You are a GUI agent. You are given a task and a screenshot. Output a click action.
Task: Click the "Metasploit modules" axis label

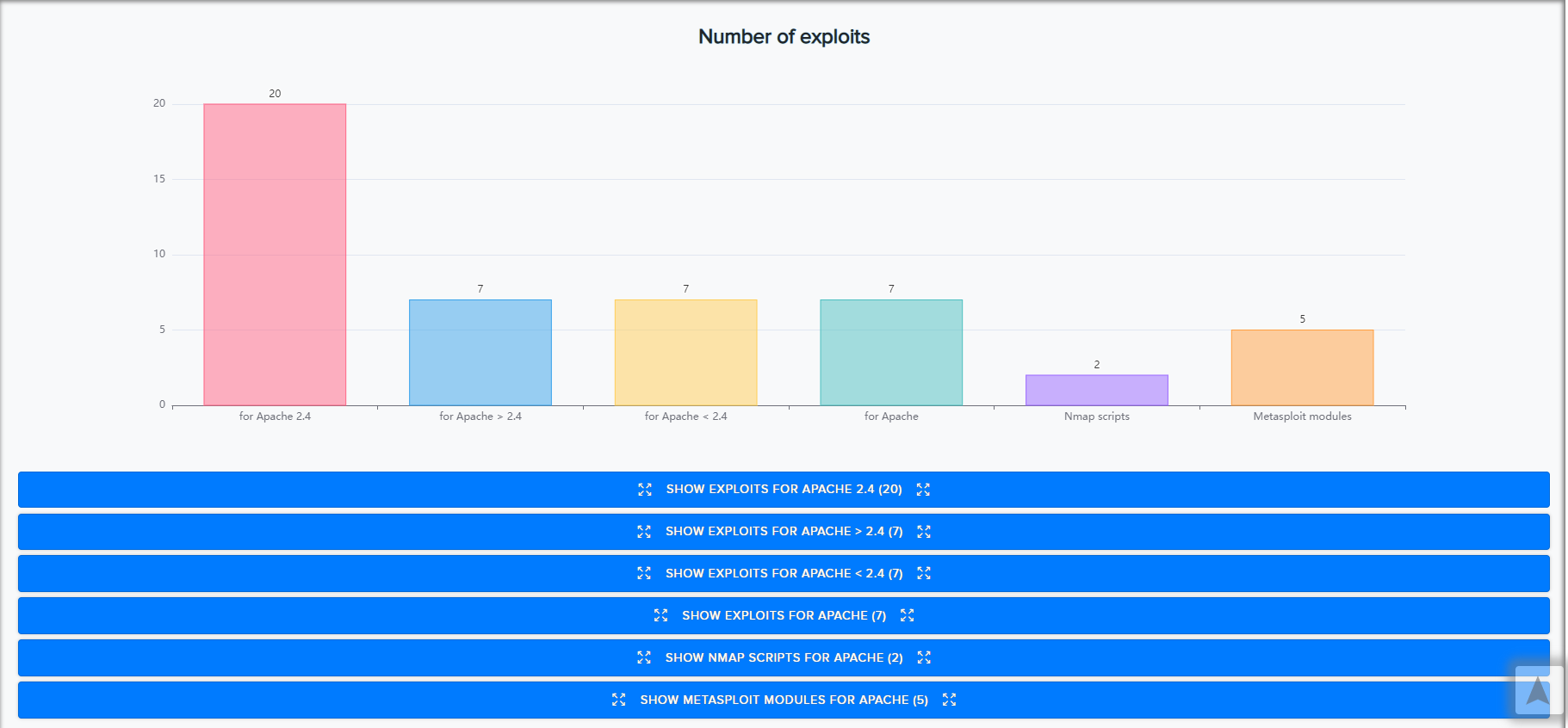(x=1302, y=416)
